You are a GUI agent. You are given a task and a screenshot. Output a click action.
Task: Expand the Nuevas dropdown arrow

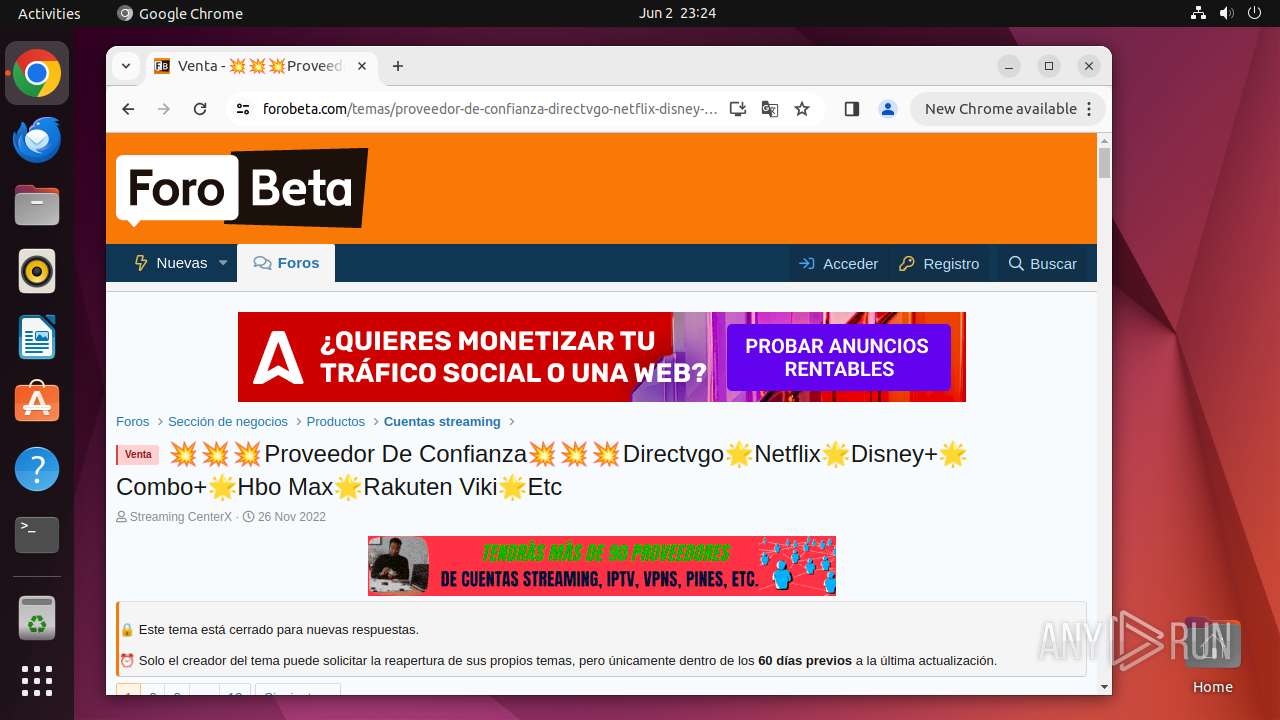tap(223, 263)
